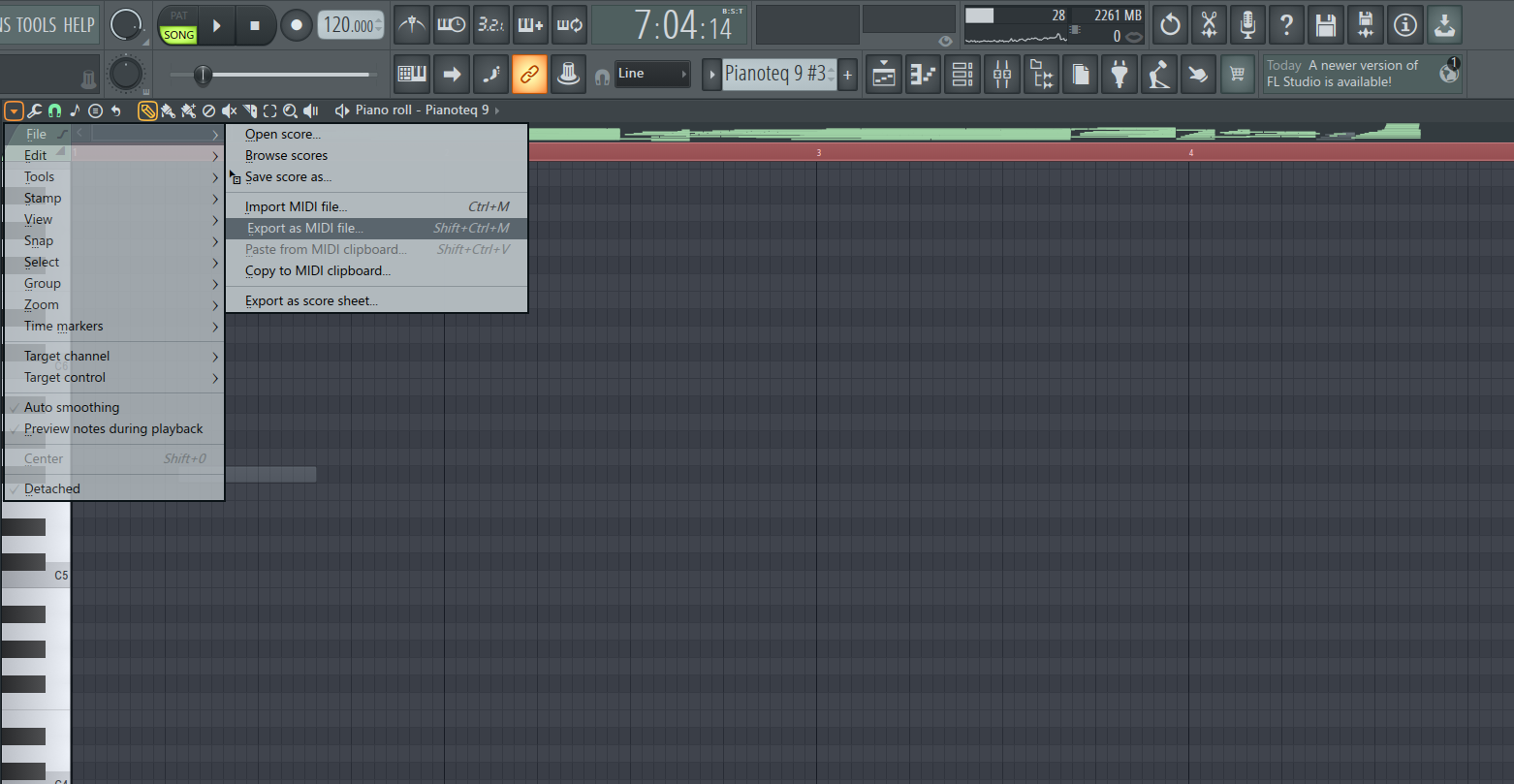The height and width of the screenshot is (784, 1514).
Task: Click the download update icon
Action: click(x=1444, y=25)
